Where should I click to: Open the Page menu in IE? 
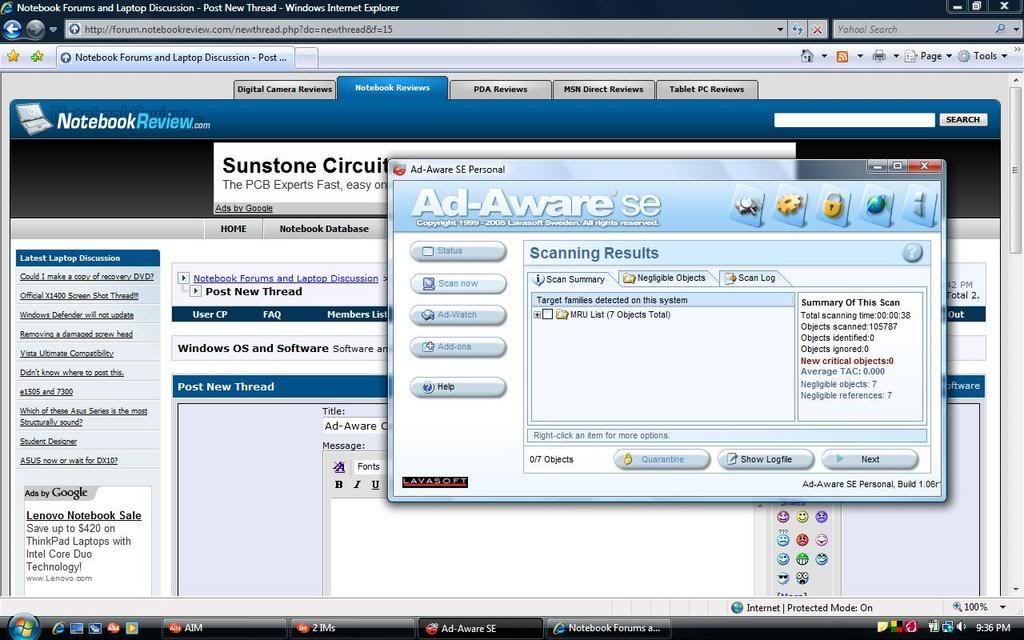point(929,56)
